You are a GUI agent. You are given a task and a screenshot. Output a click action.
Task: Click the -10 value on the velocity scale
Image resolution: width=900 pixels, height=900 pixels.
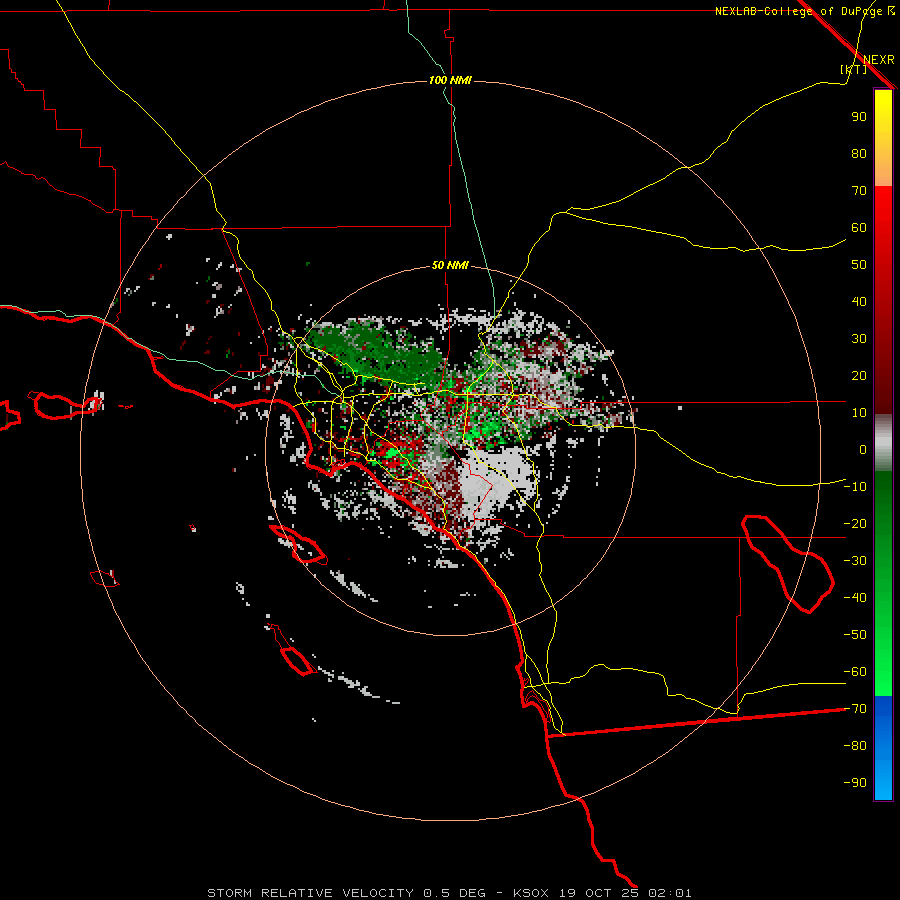855,487
